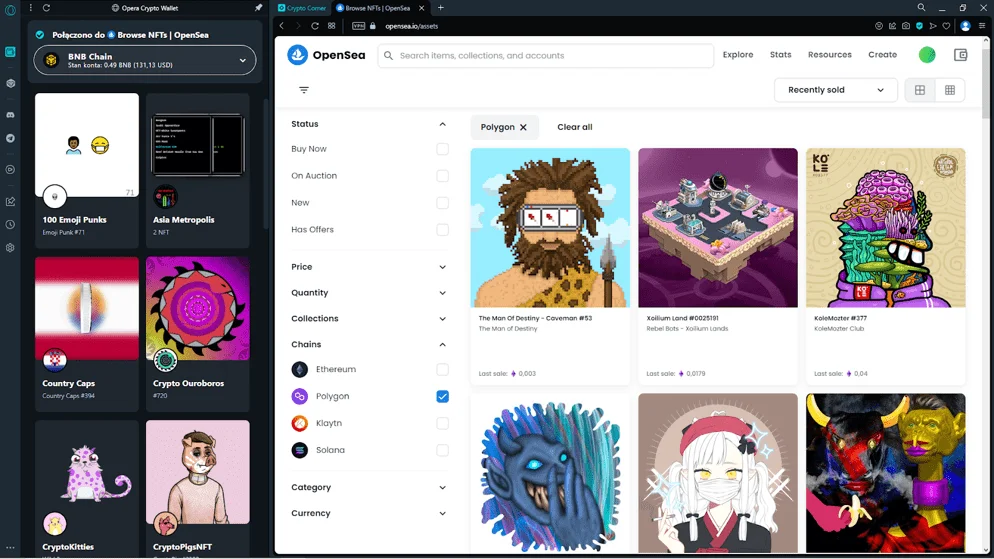Go back in browser history
The width and height of the screenshot is (994, 559).
[281, 26]
